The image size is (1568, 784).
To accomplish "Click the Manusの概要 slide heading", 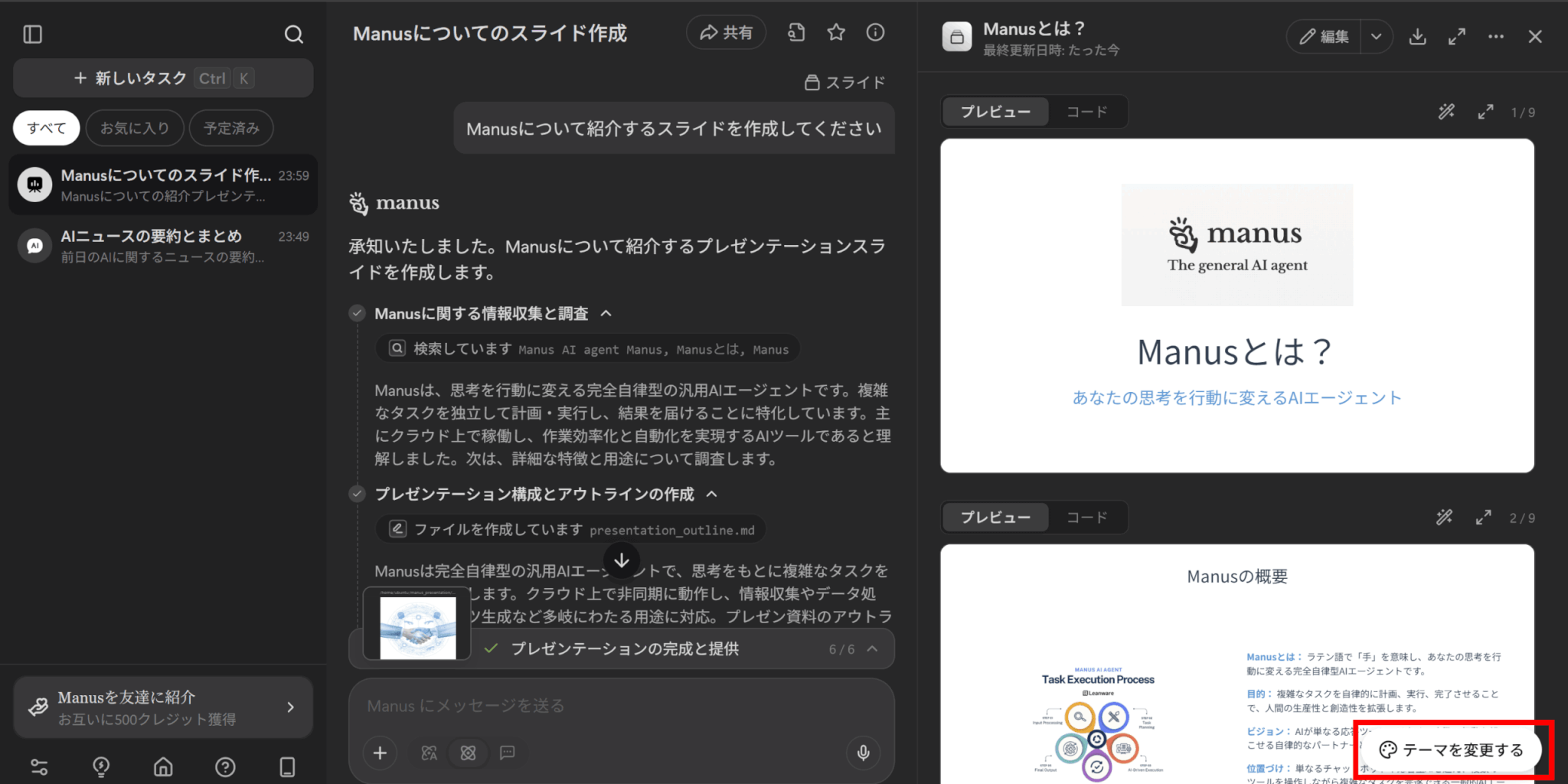I will pos(1237,577).
